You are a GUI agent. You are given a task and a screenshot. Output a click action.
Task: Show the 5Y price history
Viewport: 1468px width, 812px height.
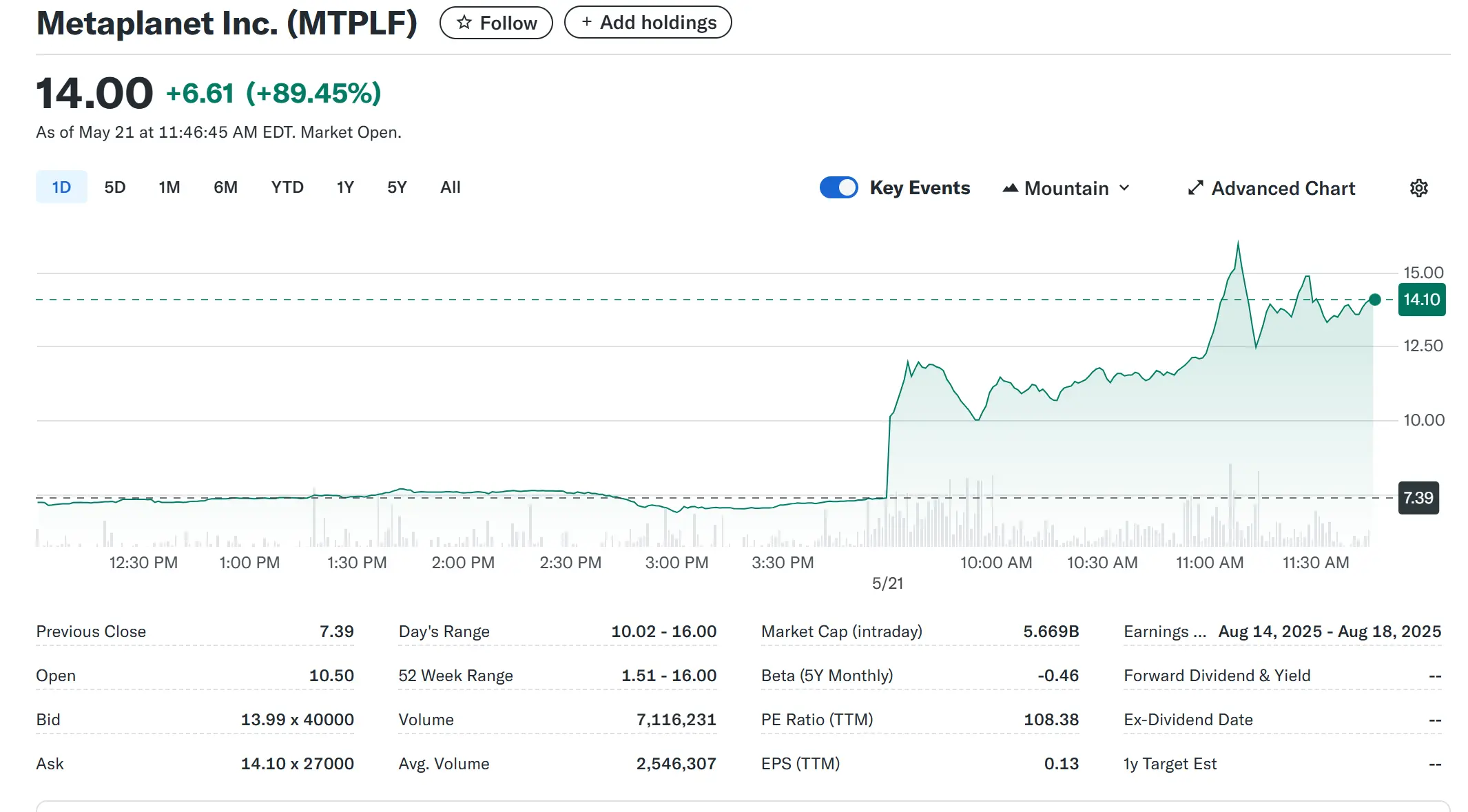pyautogui.click(x=397, y=187)
